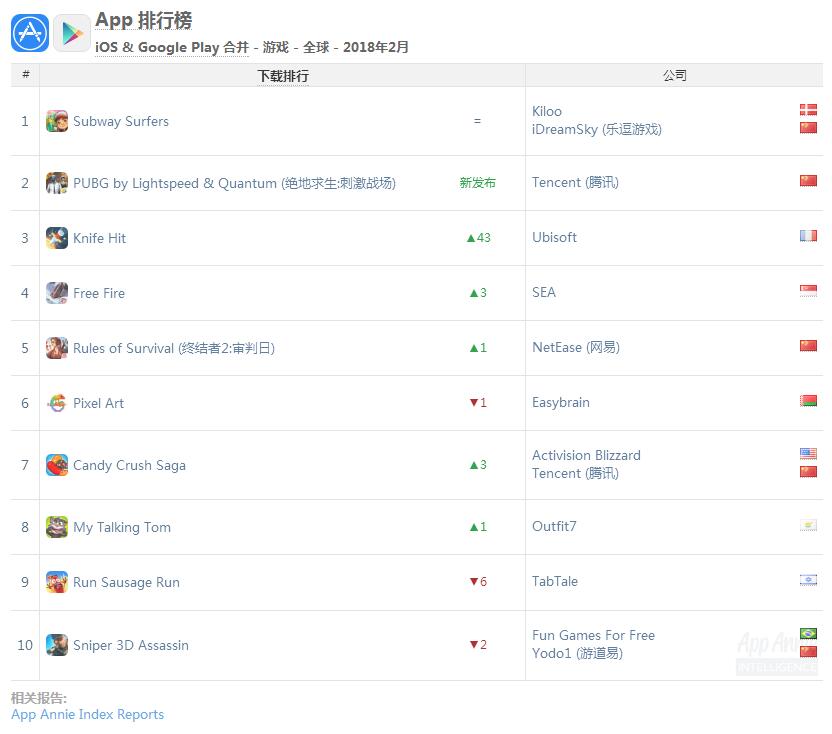Click the Sniper 3D Assassin game icon
The image size is (832, 734).
point(57,645)
